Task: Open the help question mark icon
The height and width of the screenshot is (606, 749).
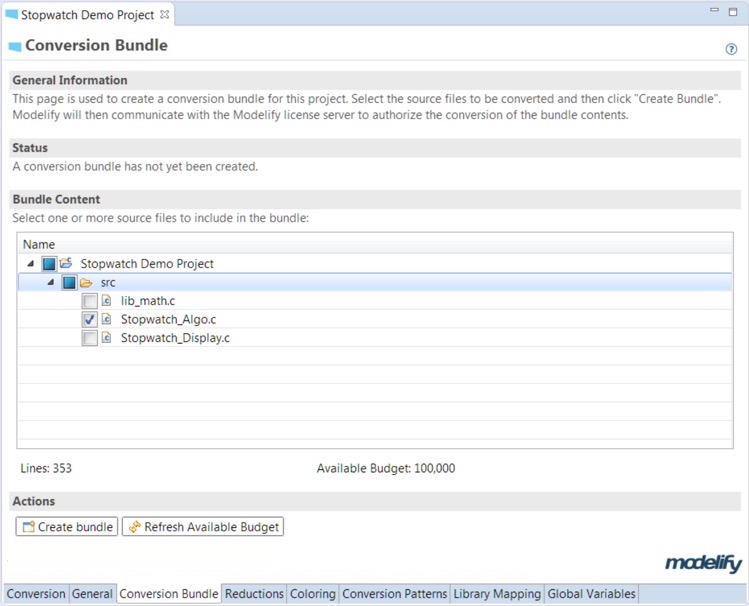Action: tap(731, 49)
